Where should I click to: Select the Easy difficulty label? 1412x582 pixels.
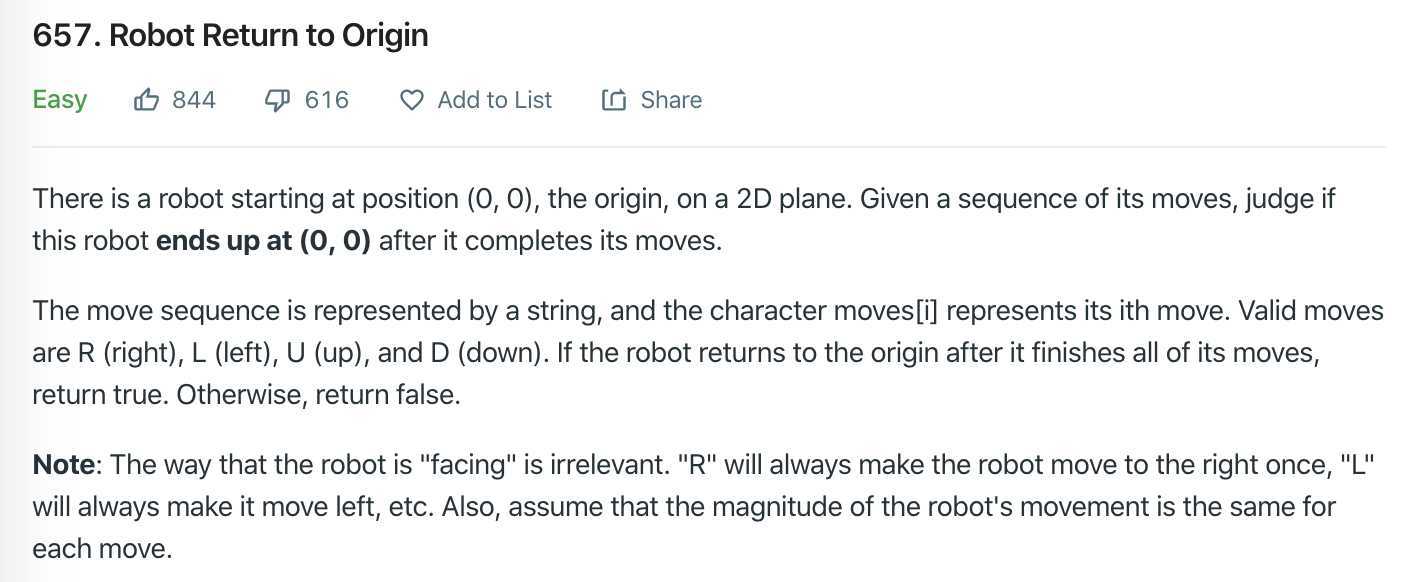(x=60, y=100)
